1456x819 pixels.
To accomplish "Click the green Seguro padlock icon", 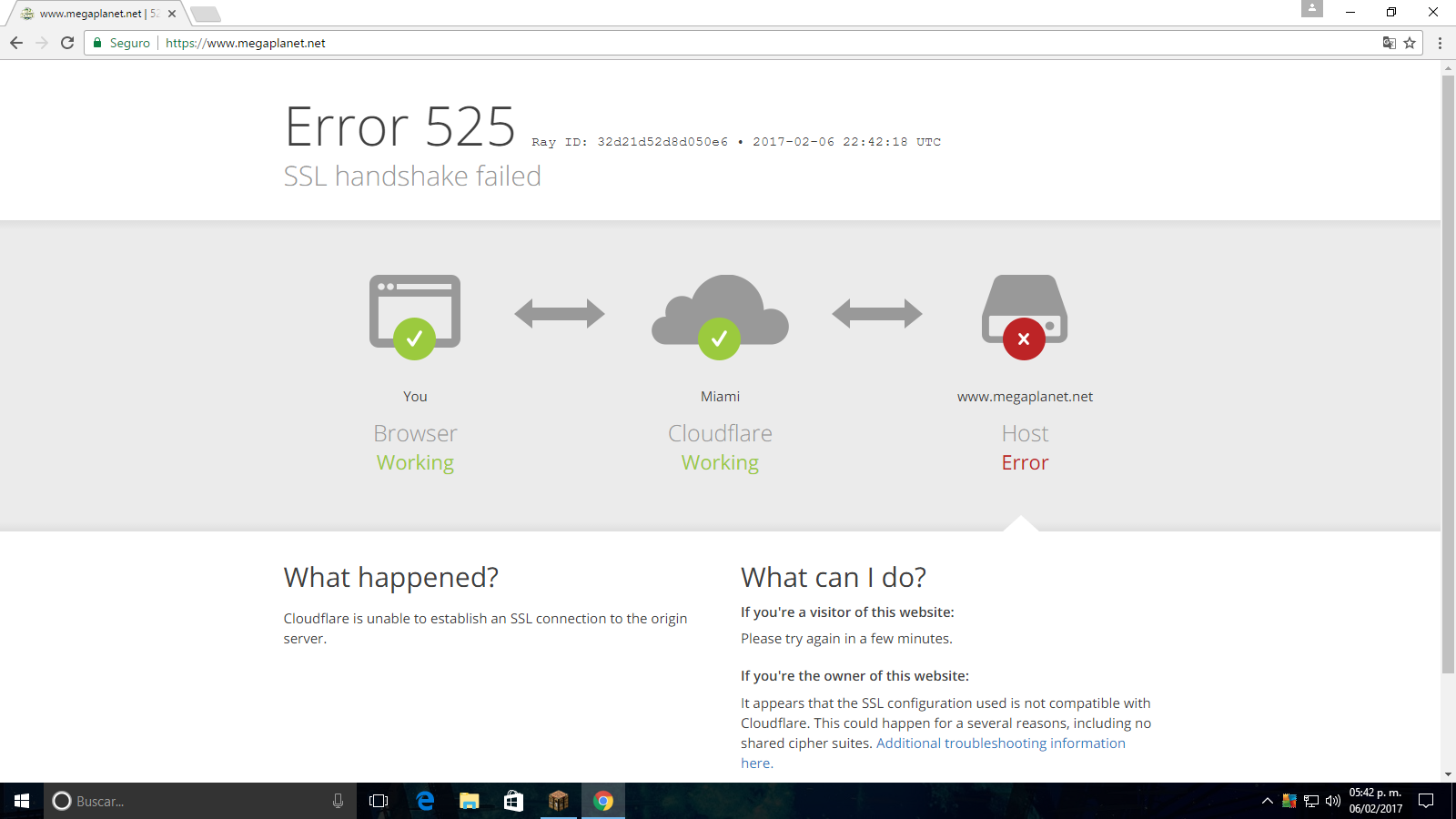I will 97,43.
